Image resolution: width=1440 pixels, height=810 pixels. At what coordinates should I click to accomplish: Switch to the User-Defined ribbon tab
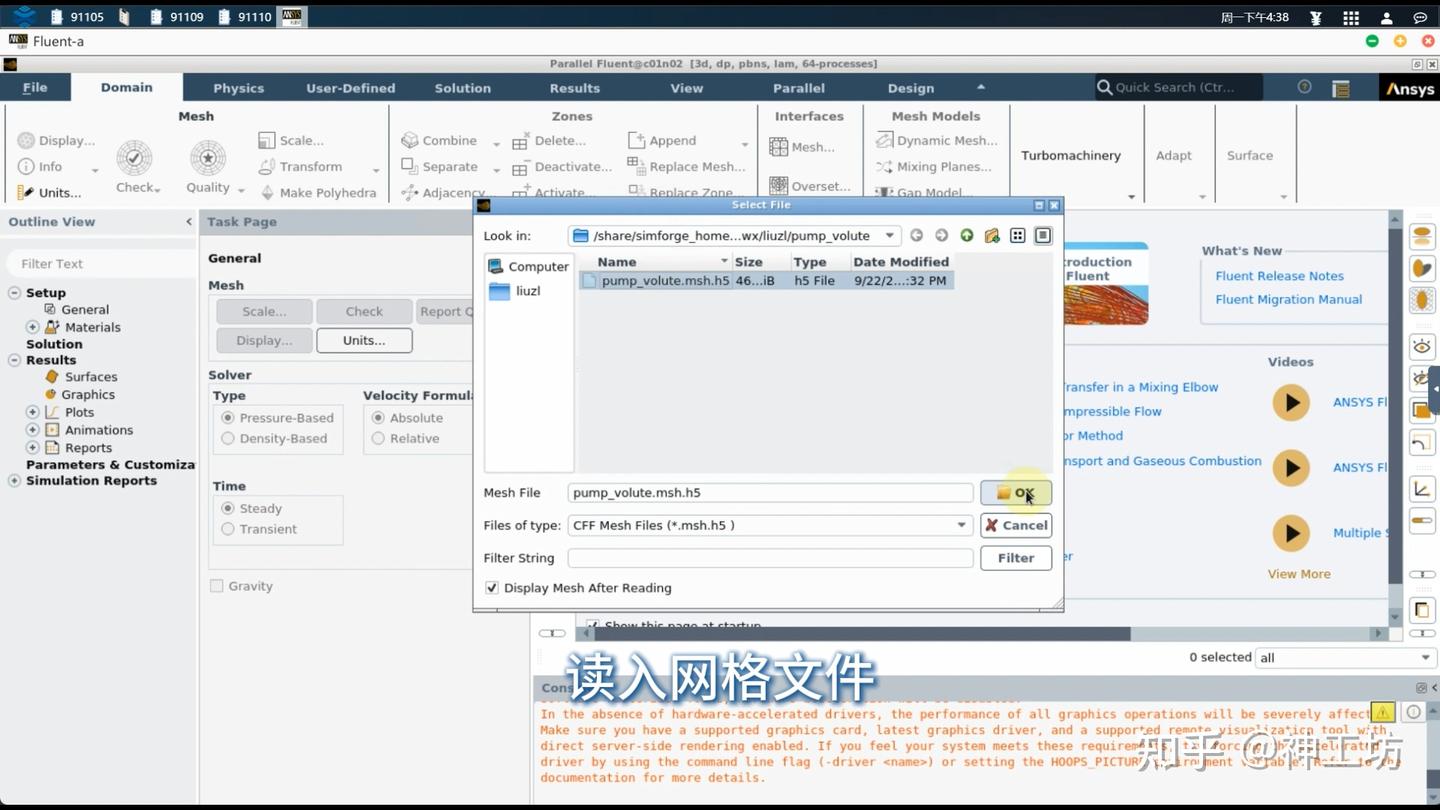point(350,88)
